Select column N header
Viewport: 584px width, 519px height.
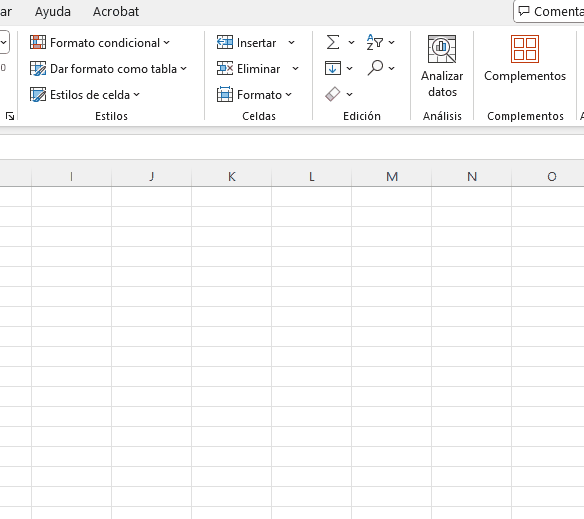tap(472, 177)
